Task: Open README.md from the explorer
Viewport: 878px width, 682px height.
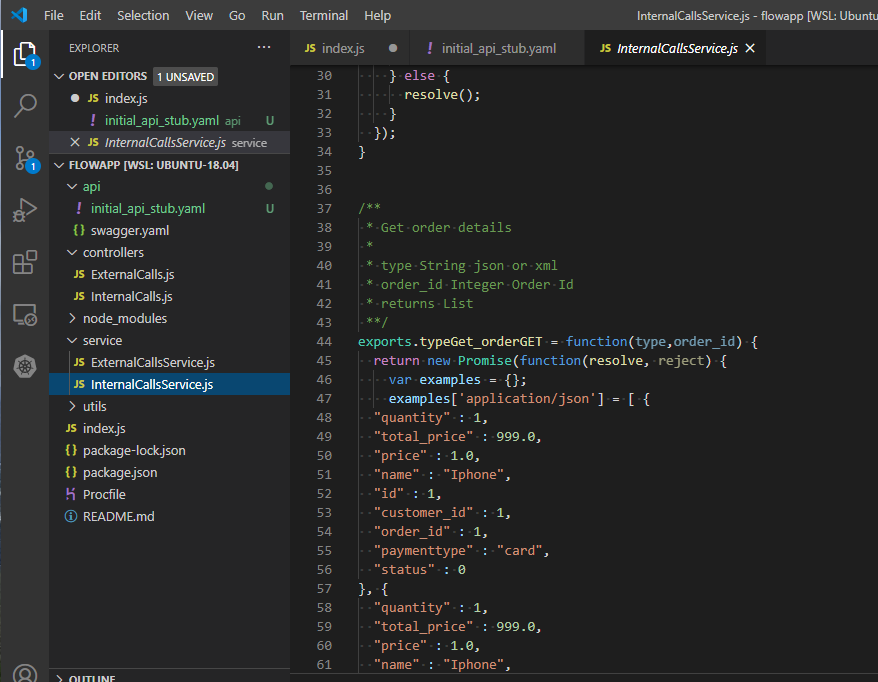Action: pyautogui.click(x=118, y=517)
